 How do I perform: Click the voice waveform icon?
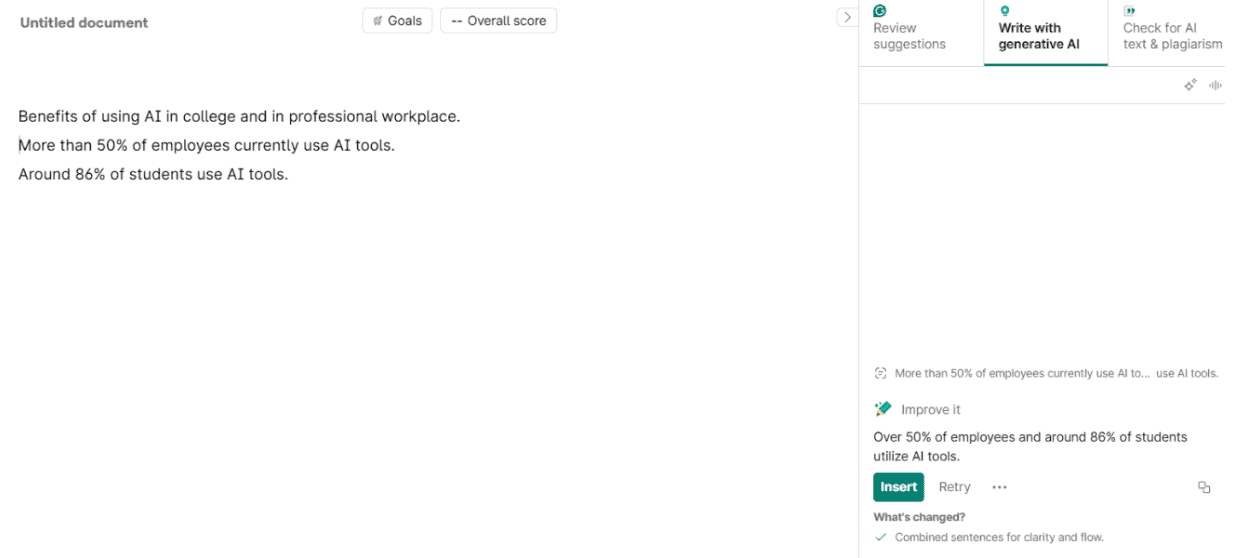[1215, 86]
